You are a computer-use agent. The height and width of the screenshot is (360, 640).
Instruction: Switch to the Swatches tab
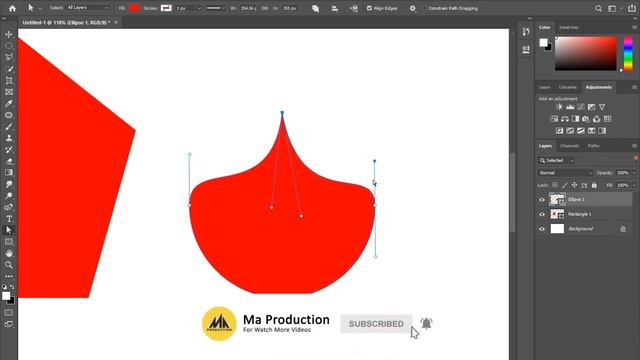click(569, 27)
